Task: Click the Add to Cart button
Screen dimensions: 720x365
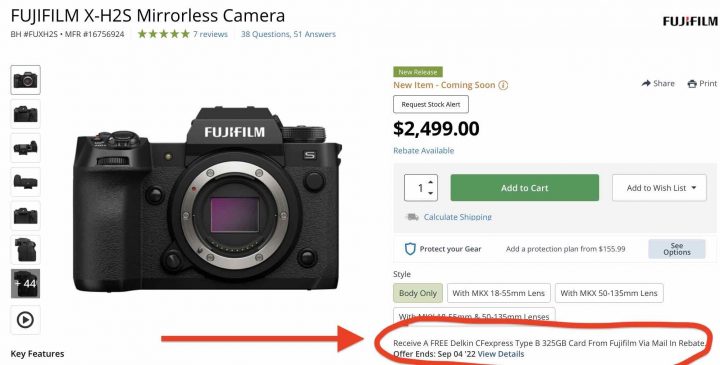Action: [x=524, y=188]
